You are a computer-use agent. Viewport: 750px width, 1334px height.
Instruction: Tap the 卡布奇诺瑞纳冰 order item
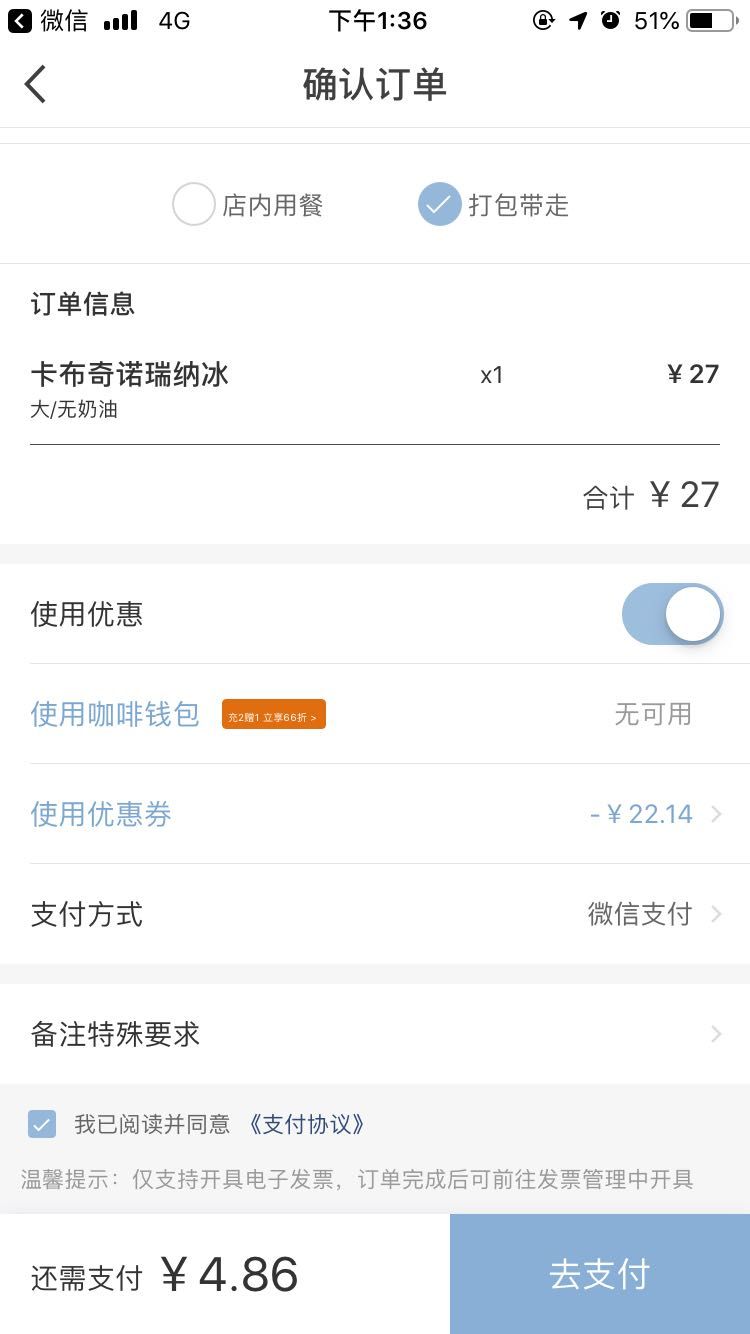coord(130,375)
